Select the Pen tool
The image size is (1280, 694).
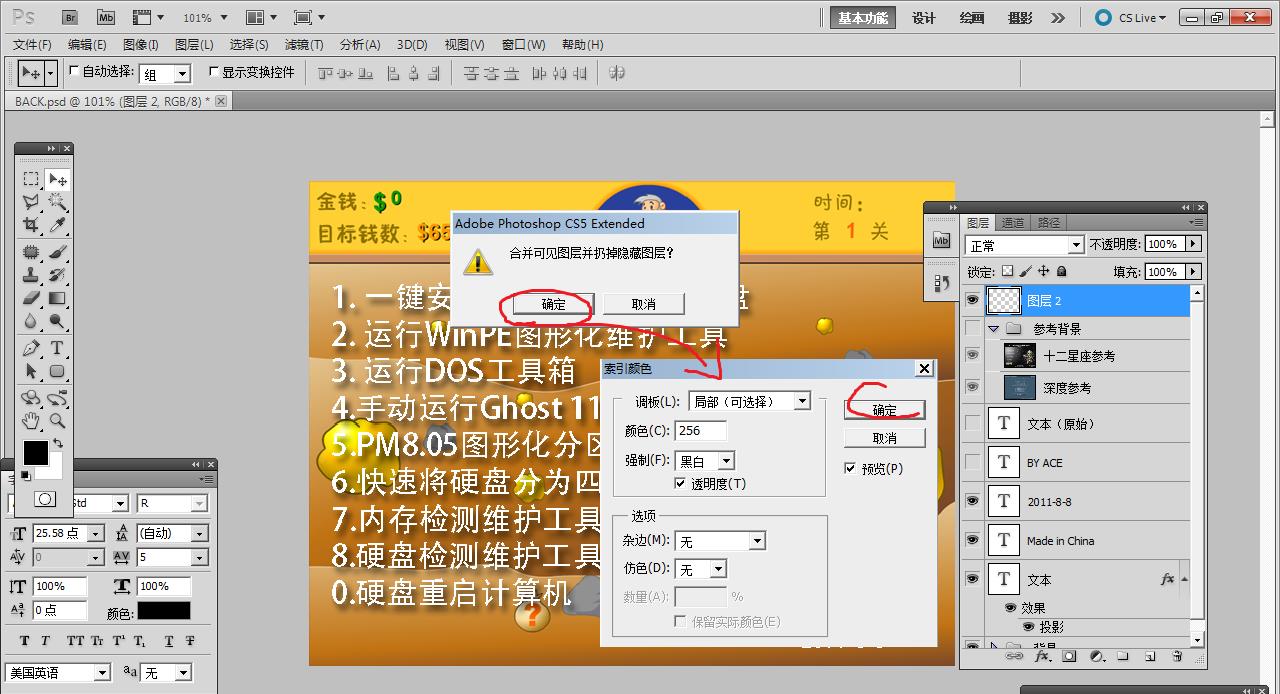pyautogui.click(x=31, y=347)
